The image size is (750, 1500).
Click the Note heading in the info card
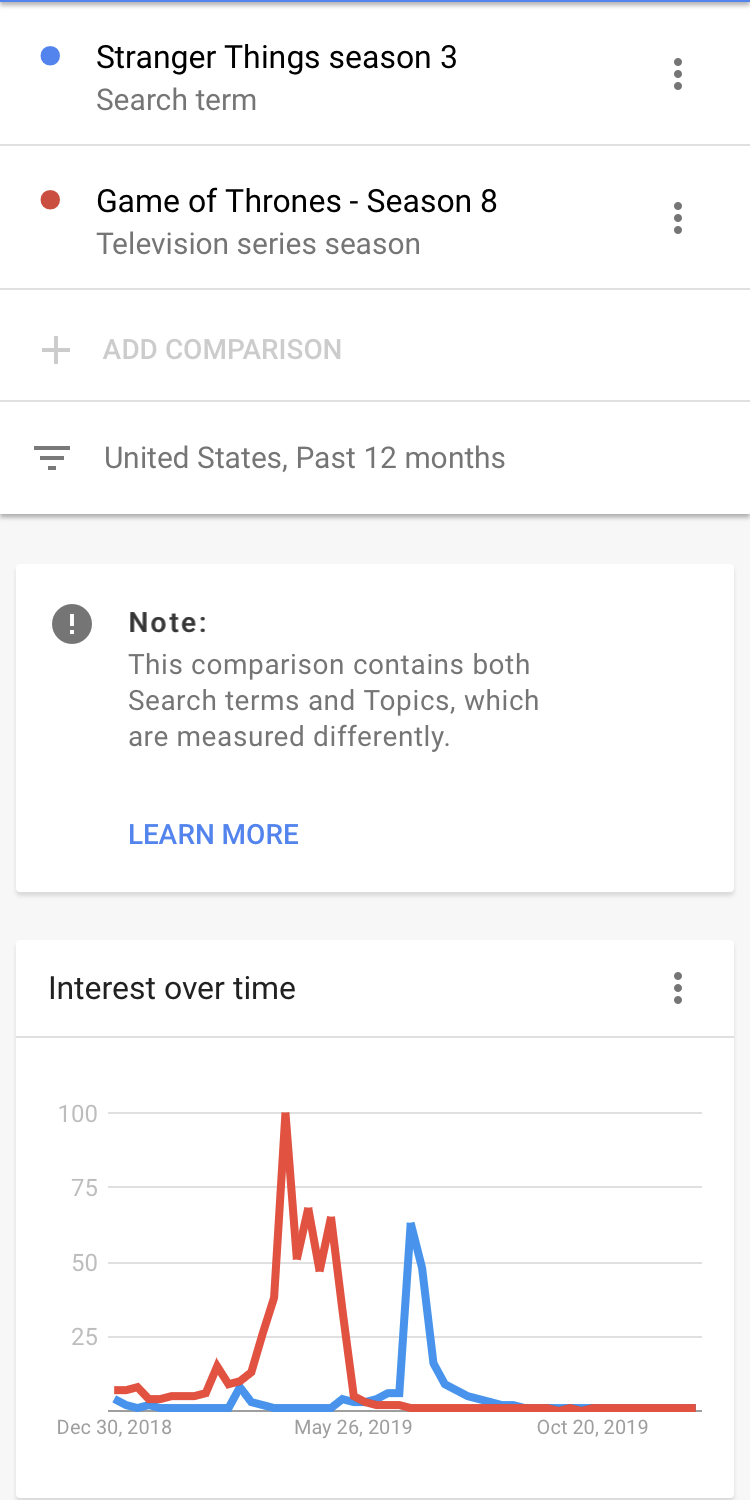(168, 622)
